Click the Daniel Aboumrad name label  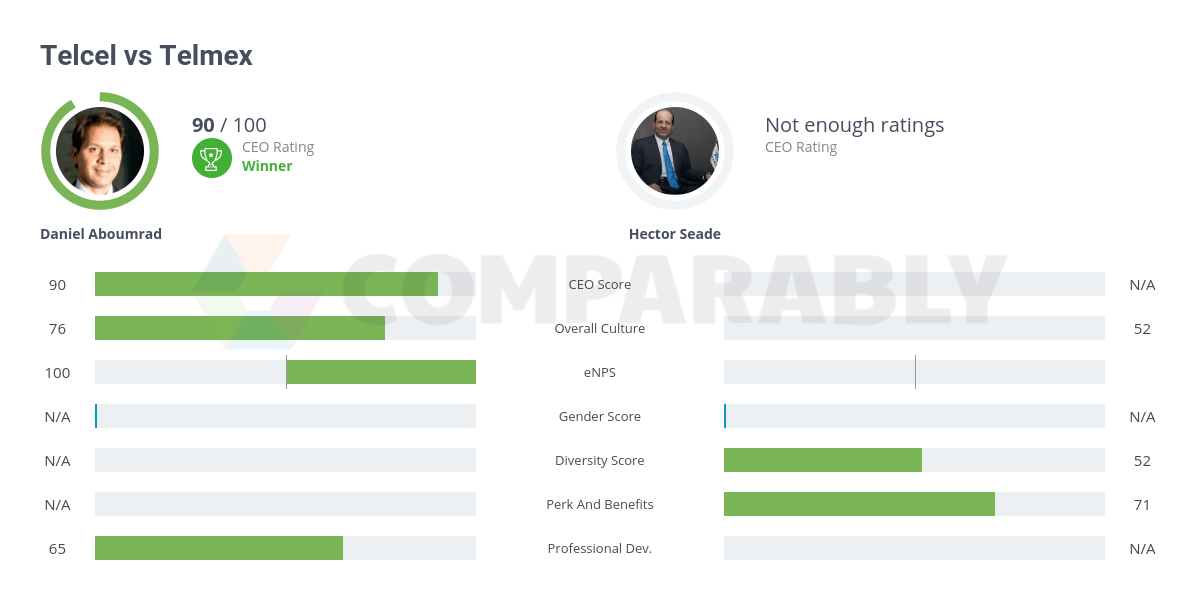(100, 234)
